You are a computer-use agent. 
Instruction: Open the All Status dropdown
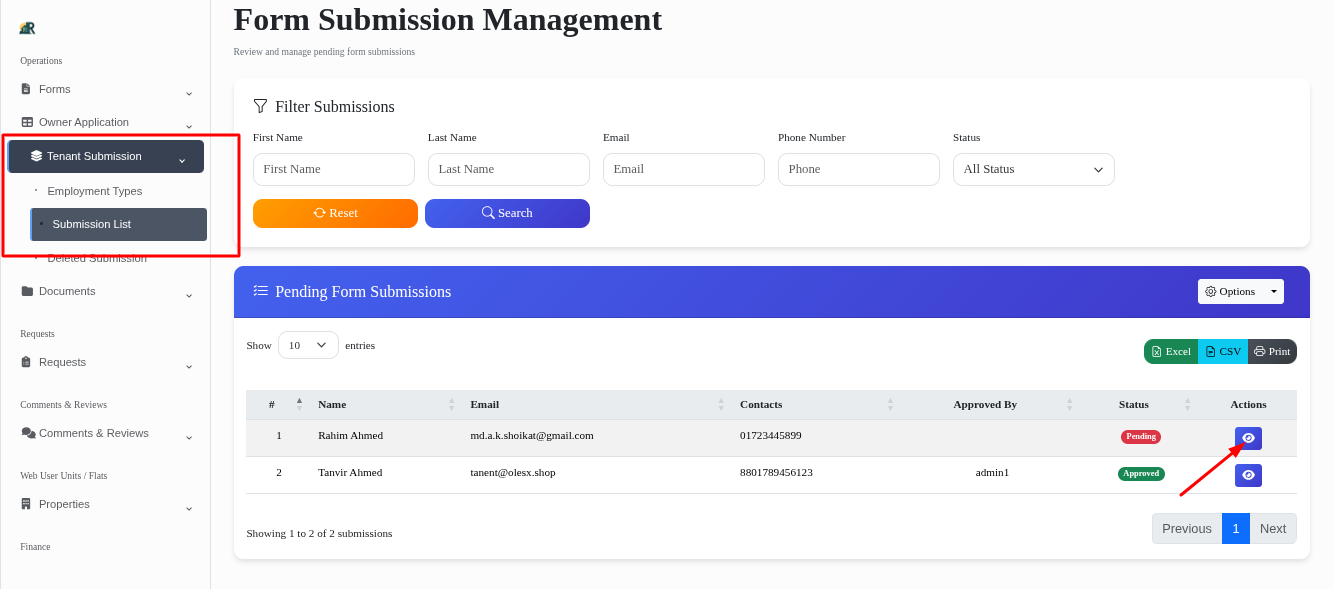tap(1033, 169)
